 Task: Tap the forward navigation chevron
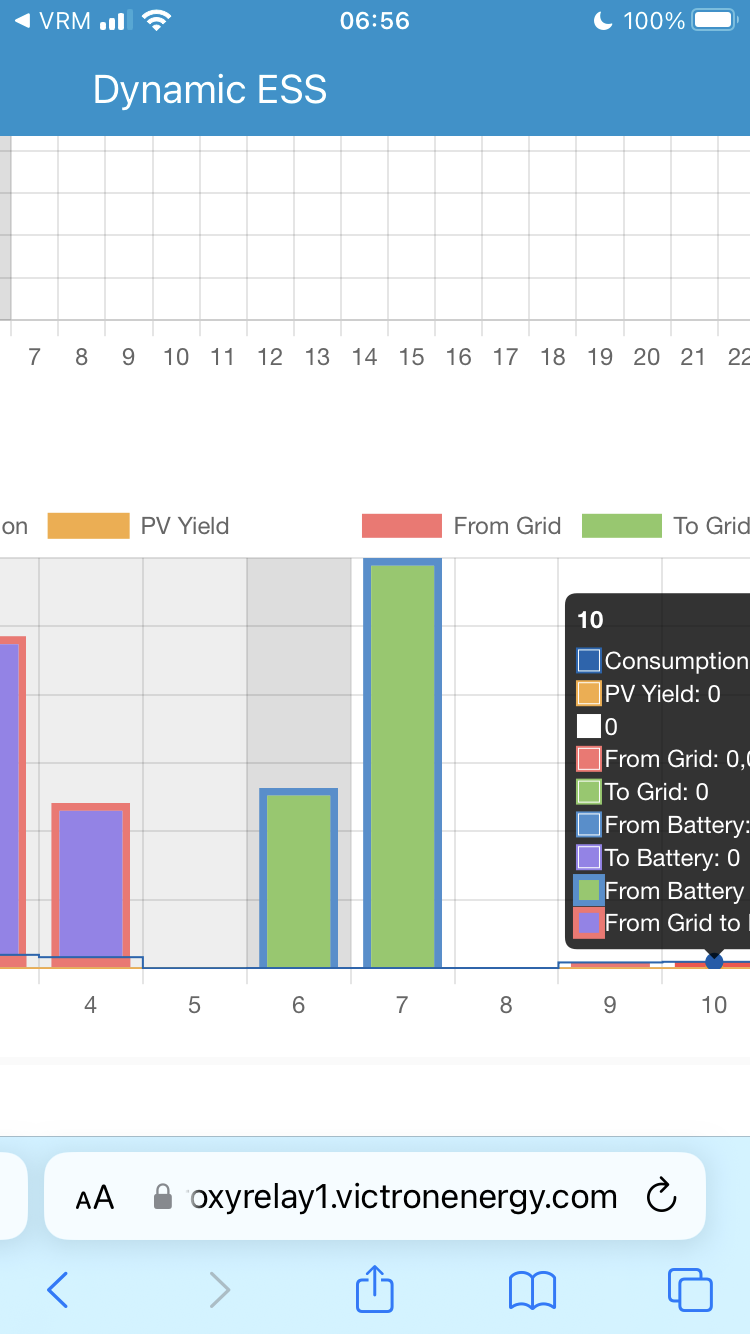(x=220, y=1290)
